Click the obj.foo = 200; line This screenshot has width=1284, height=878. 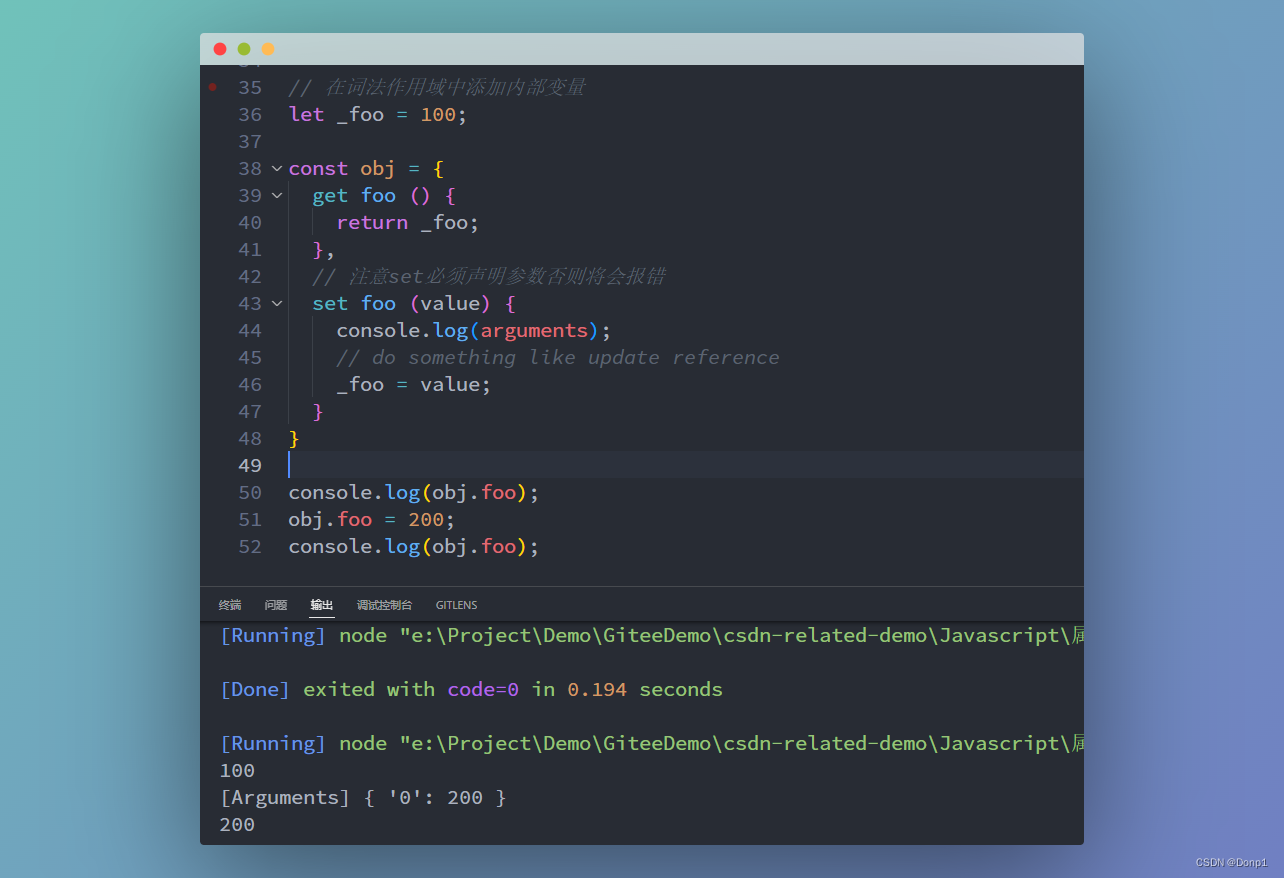pos(372,519)
